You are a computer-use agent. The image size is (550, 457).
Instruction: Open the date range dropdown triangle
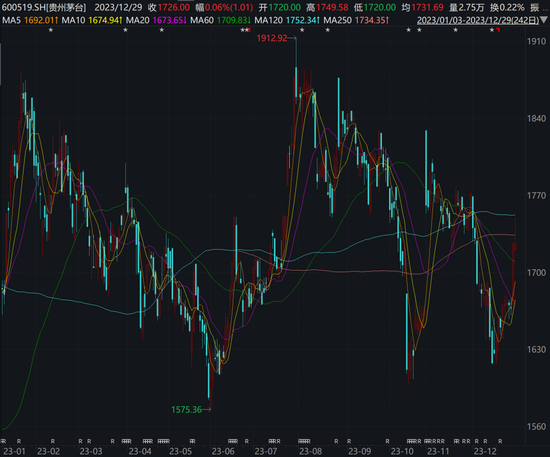[544, 21]
